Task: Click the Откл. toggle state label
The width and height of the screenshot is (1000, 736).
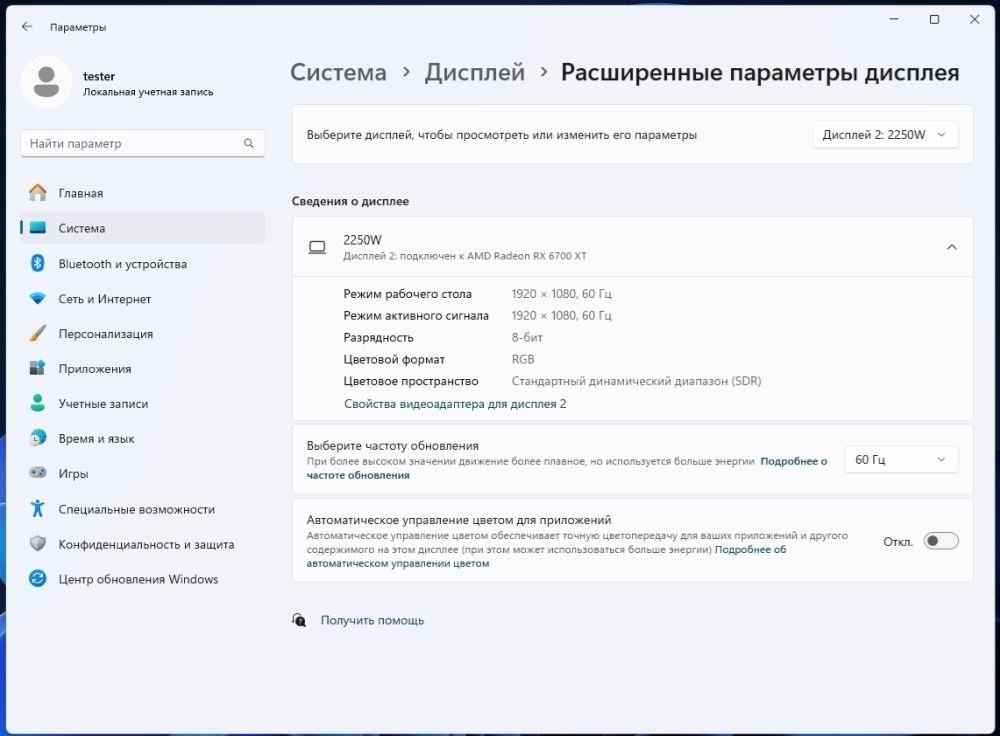Action: (898, 541)
